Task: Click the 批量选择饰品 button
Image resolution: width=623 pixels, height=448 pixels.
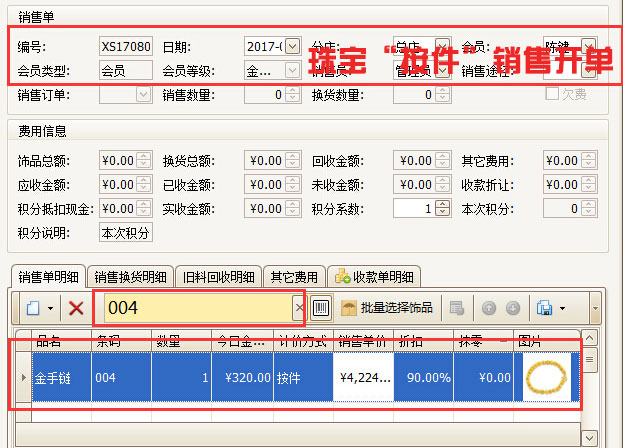Action: point(387,308)
